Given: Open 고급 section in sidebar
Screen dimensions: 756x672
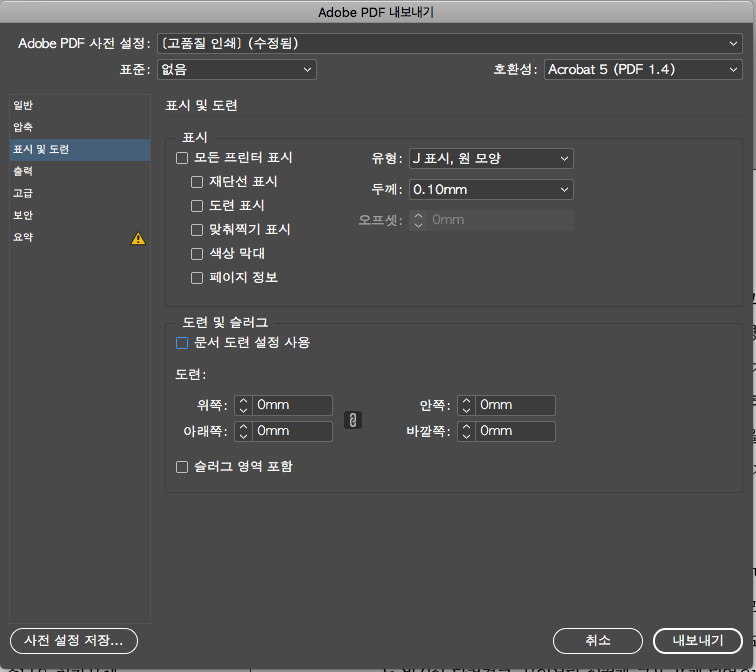Looking at the screenshot, I should 80,193.
